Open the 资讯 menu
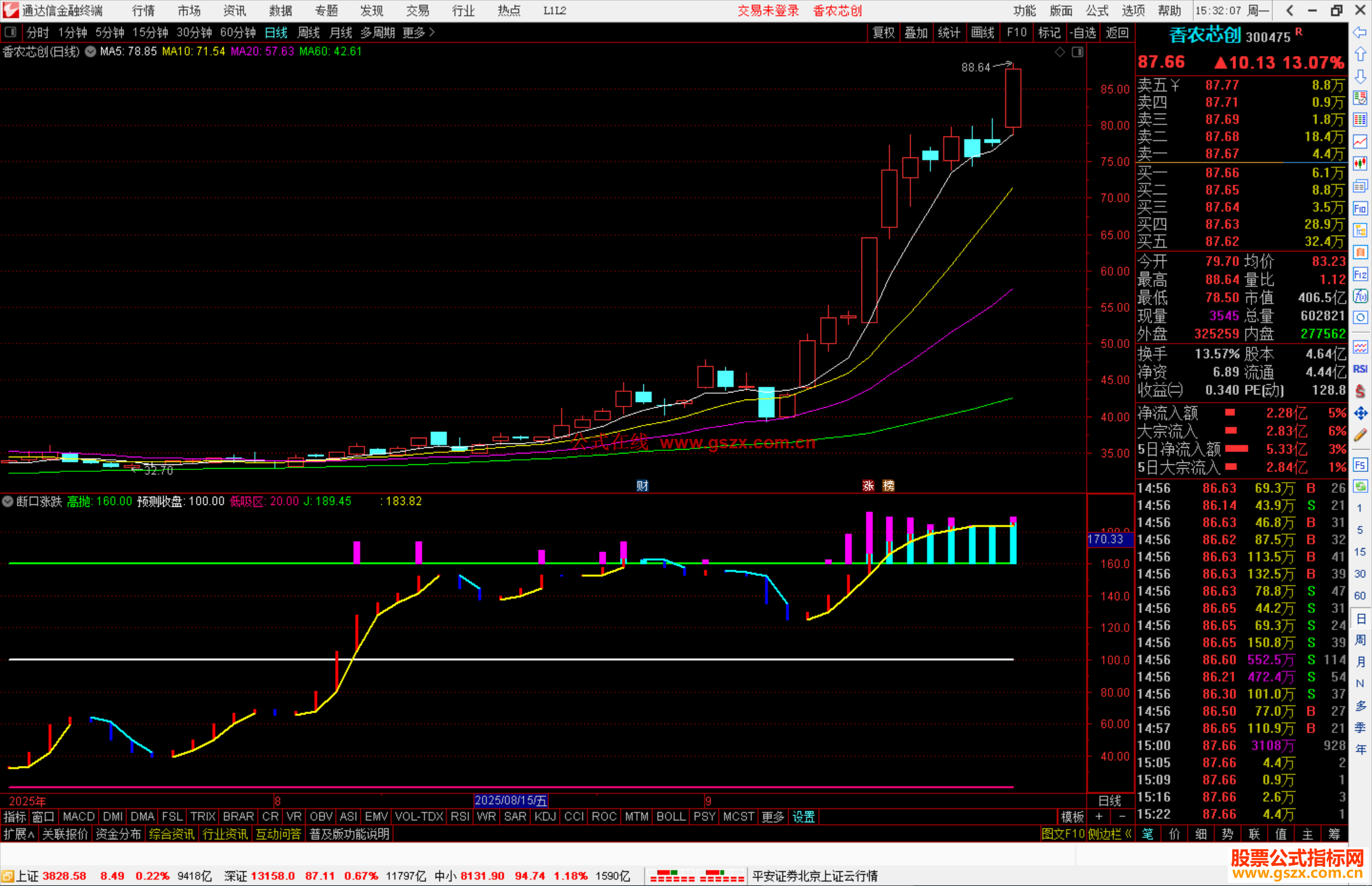Image resolution: width=1372 pixels, height=886 pixels. point(235,11)
